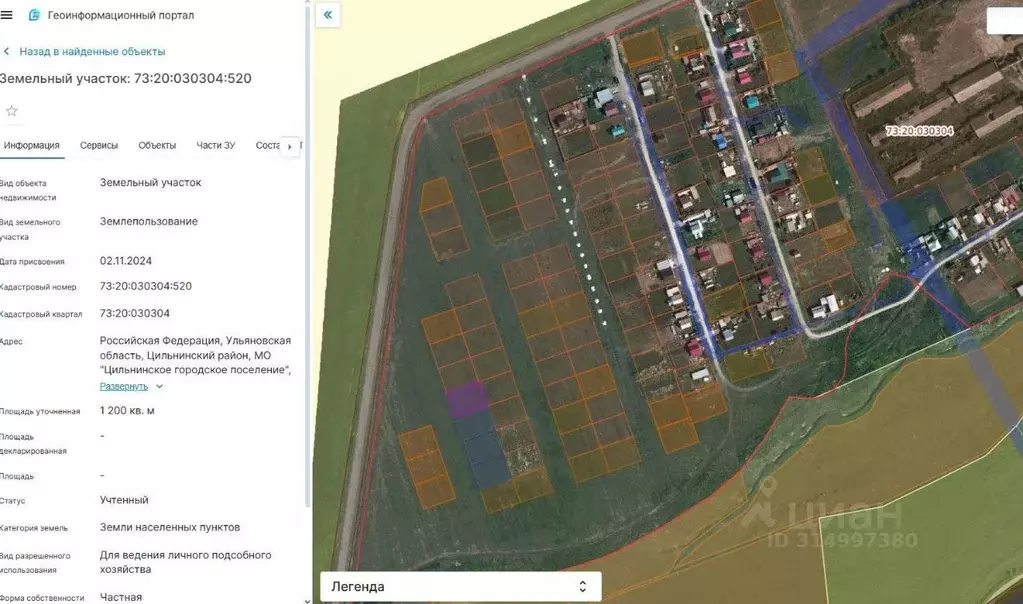Switch to the Информация tab
The image size is (1023, 604).
point(31,145)
